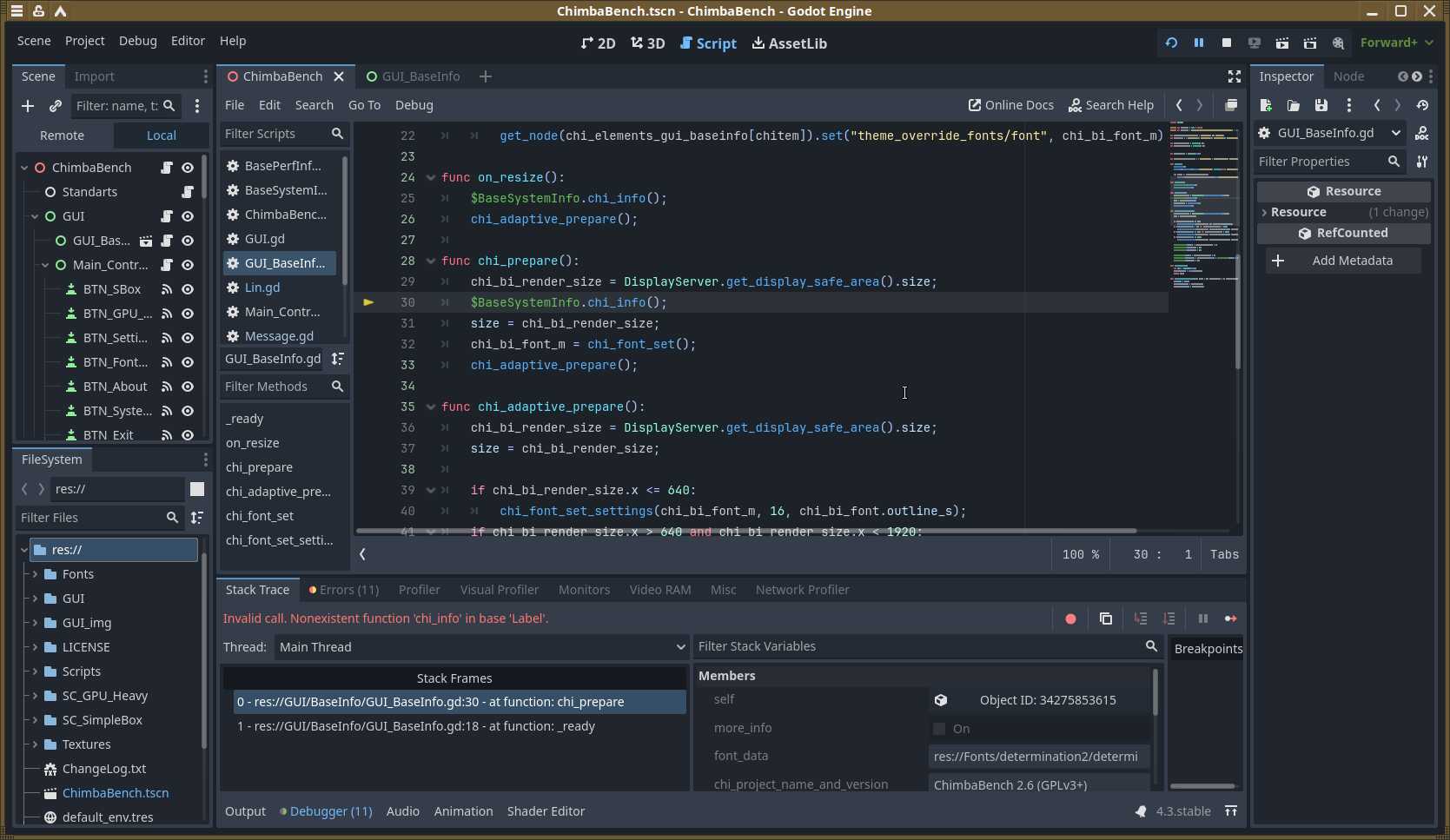Pause the running project
The image size is (1450, 840).
(x=1199, y=43)
